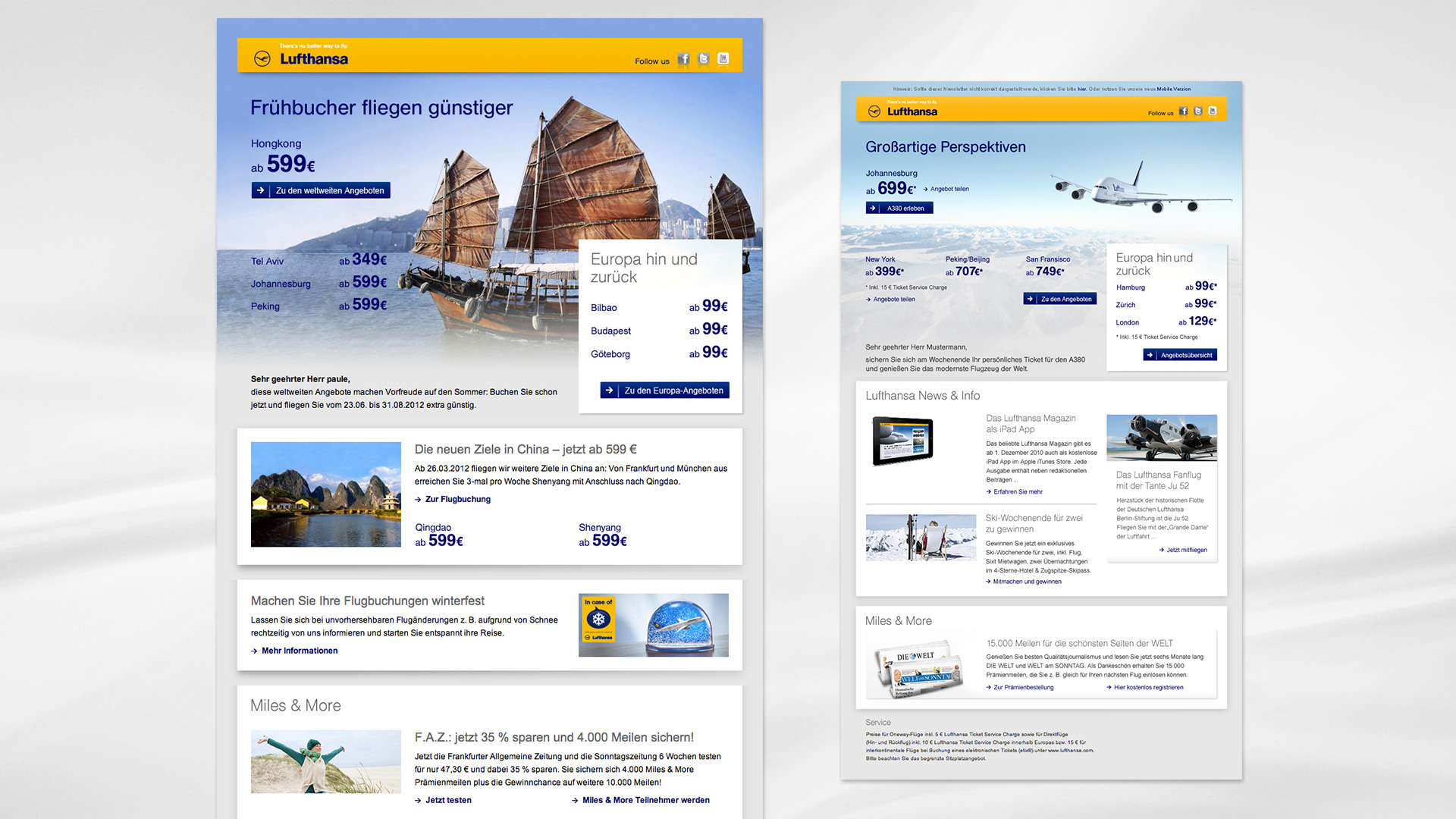Follow 'Mehr Informationen' link
Image resolution: width=1456 pixels, height=819 pixels.
point(294,651)
